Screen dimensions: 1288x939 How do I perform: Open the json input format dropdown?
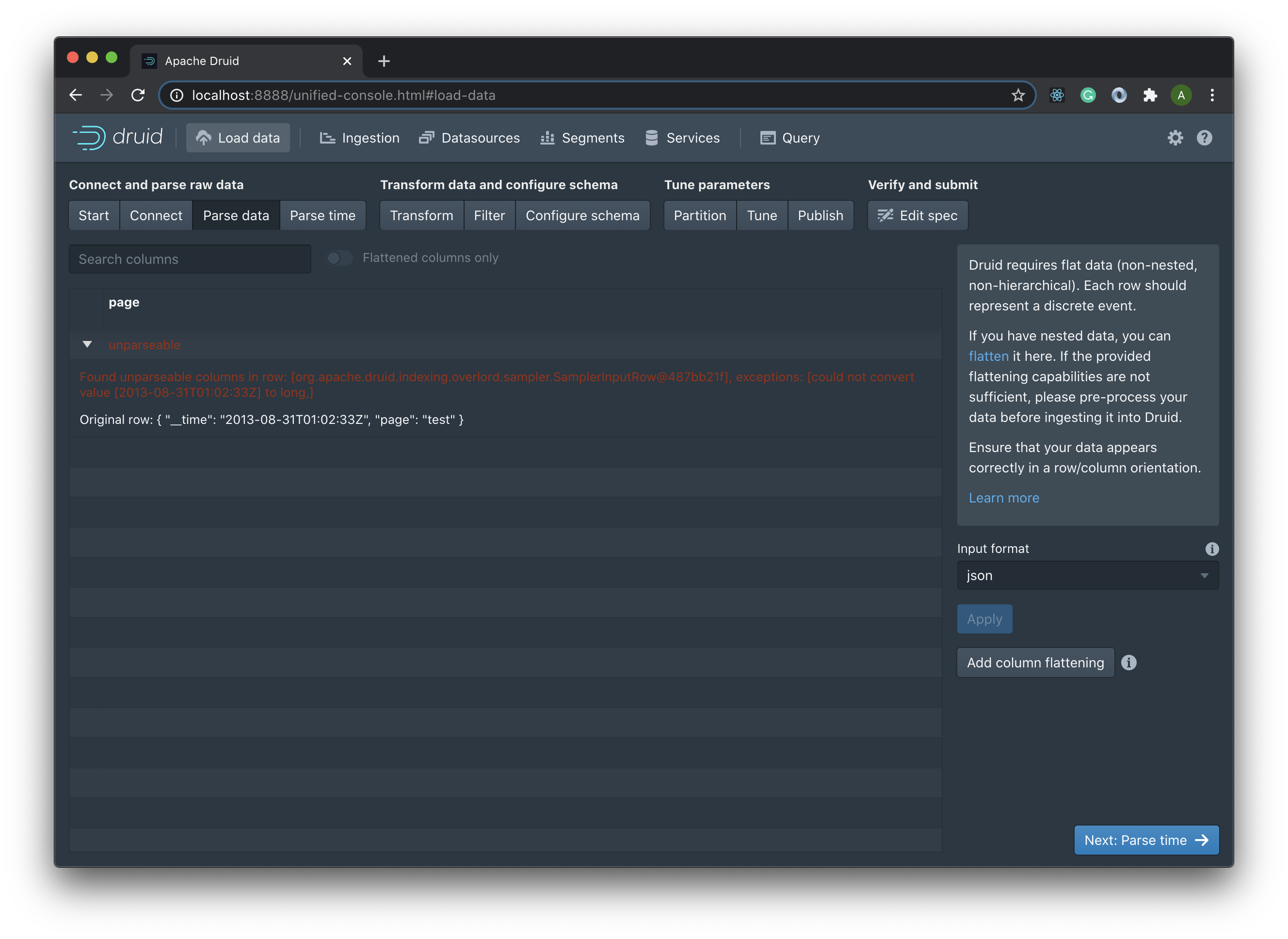pyautogui.click(x=1087, y=575)
